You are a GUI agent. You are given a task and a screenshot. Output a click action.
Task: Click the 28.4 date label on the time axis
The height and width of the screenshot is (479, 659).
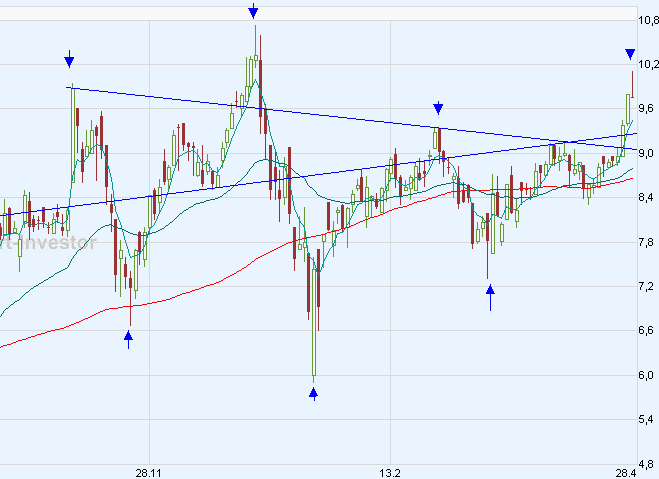point(626,472)
